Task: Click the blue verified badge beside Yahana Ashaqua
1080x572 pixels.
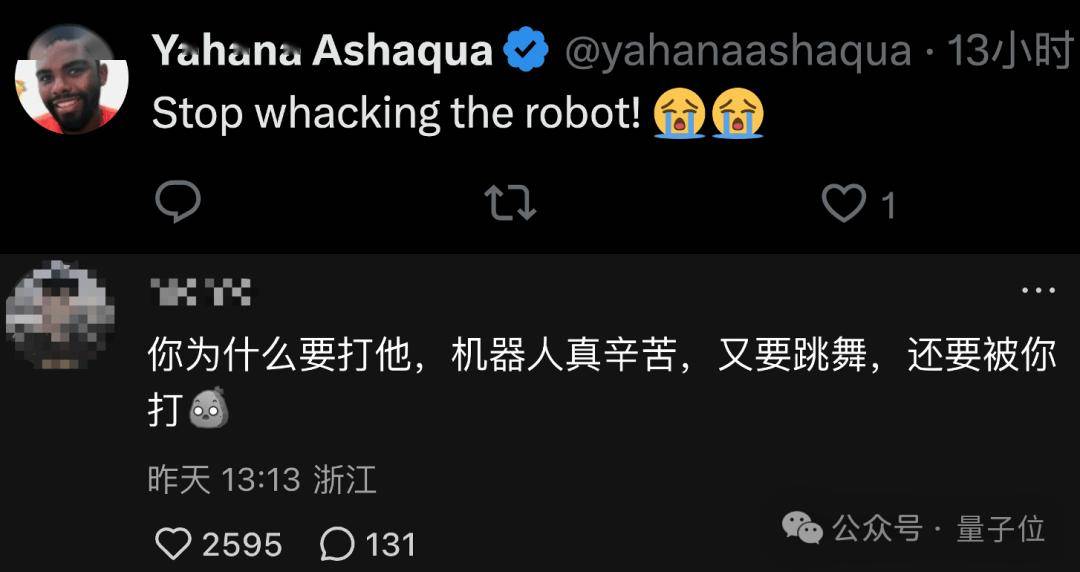Action: (x=526, y=51)
